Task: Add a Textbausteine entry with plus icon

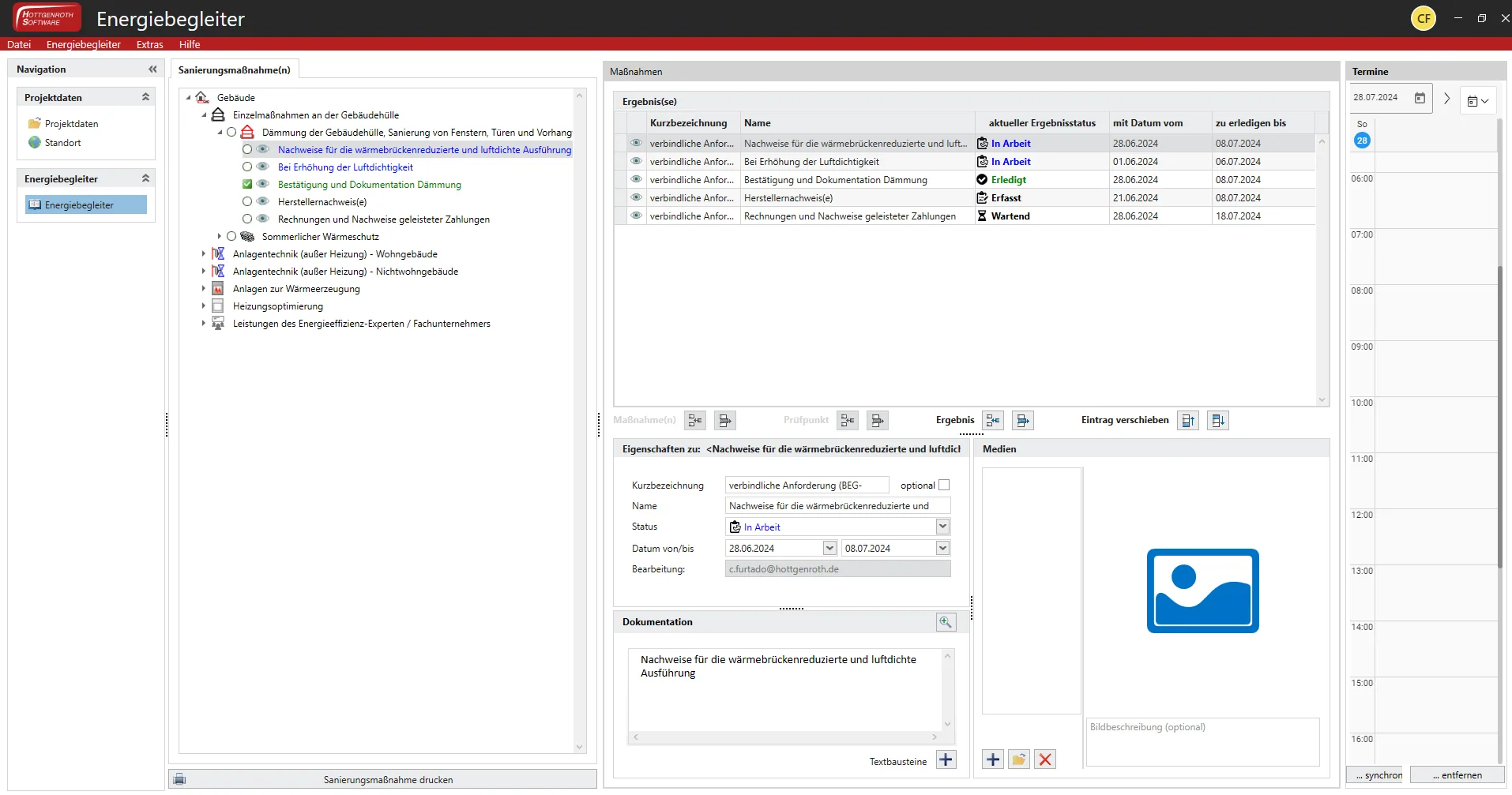Action: tap(946, 760)
